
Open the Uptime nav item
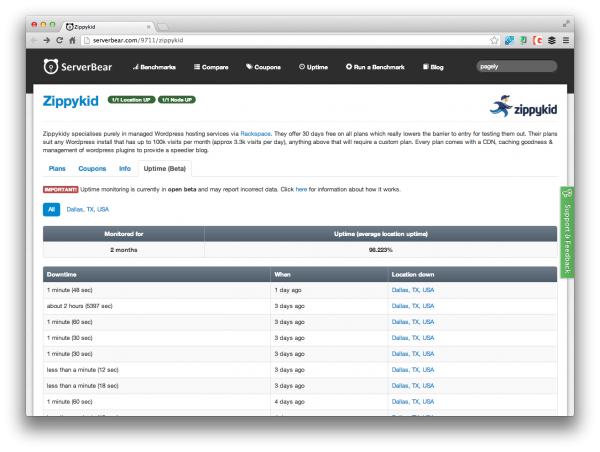point(313,67)
